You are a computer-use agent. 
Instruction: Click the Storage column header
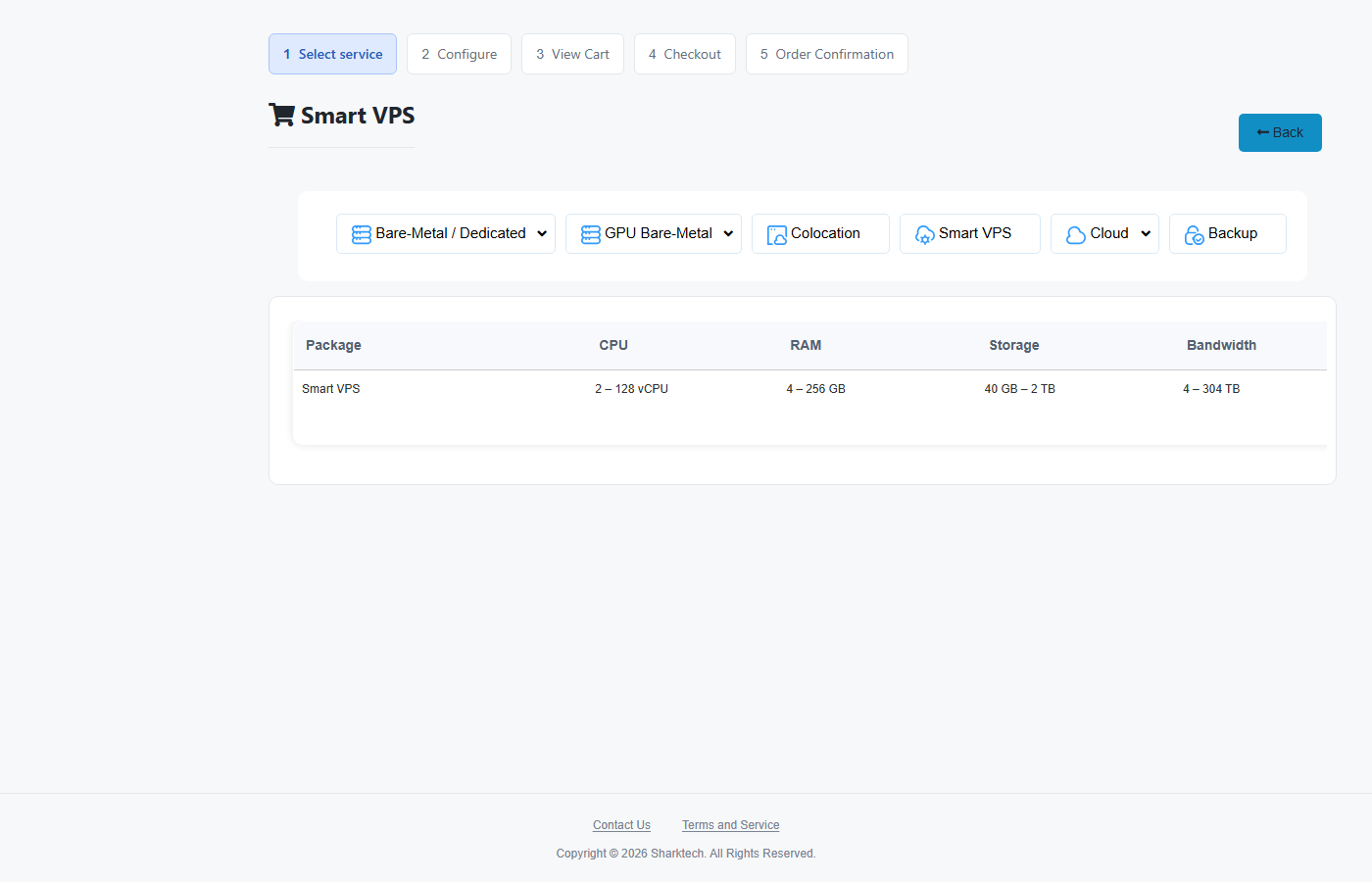pyautogui.click(x=1014, y=345)
